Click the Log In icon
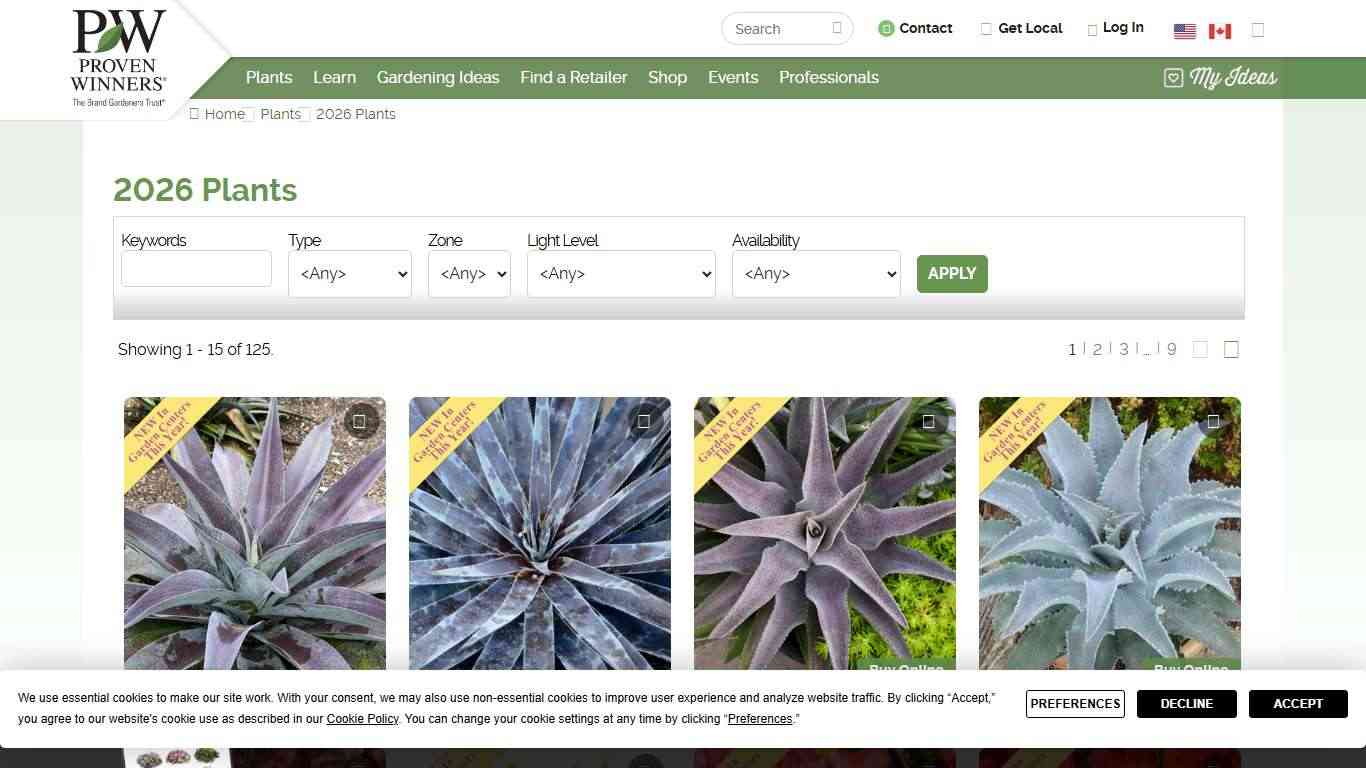The width and height of the screenshot is (1366, 768). (x=1092, y=29)
